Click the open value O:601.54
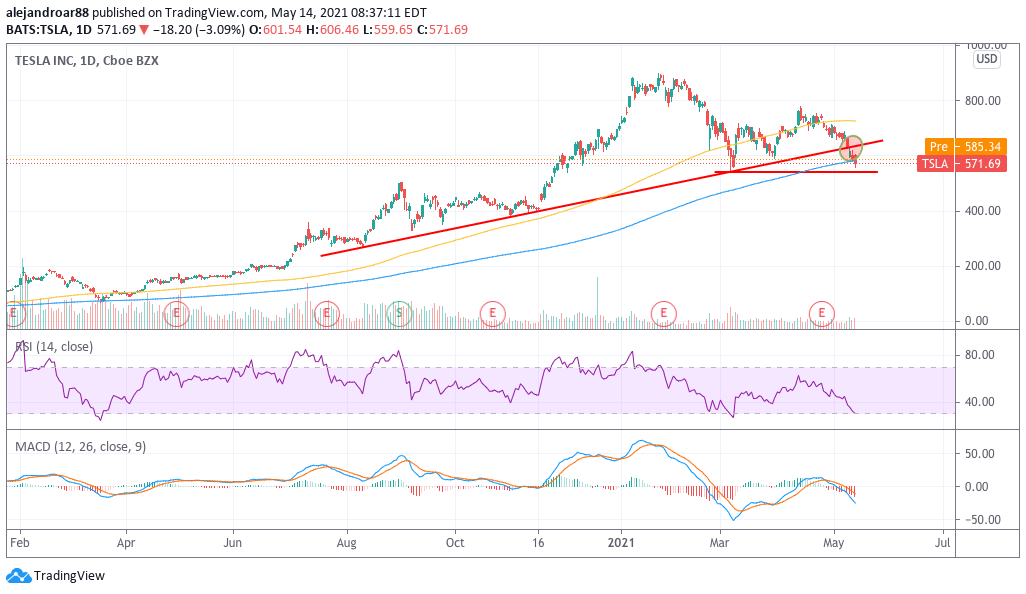This screenshot has height=594, width=1026. click(x=276, y=29)
